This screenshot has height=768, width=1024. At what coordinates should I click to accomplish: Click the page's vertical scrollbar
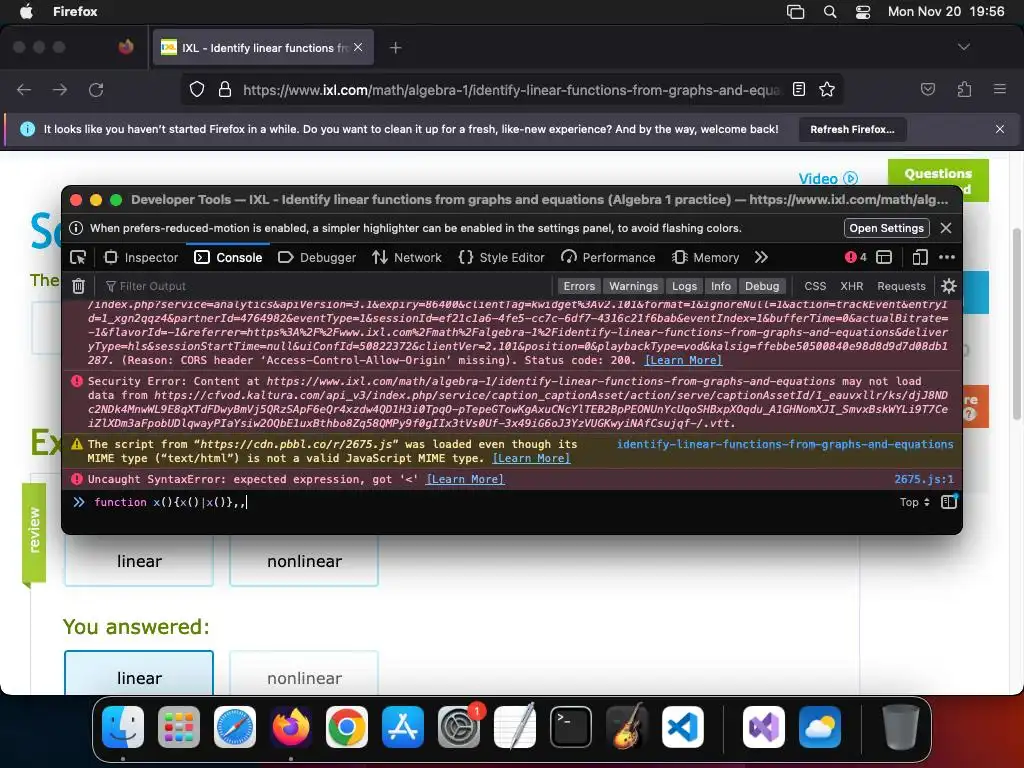(1017, 325)
